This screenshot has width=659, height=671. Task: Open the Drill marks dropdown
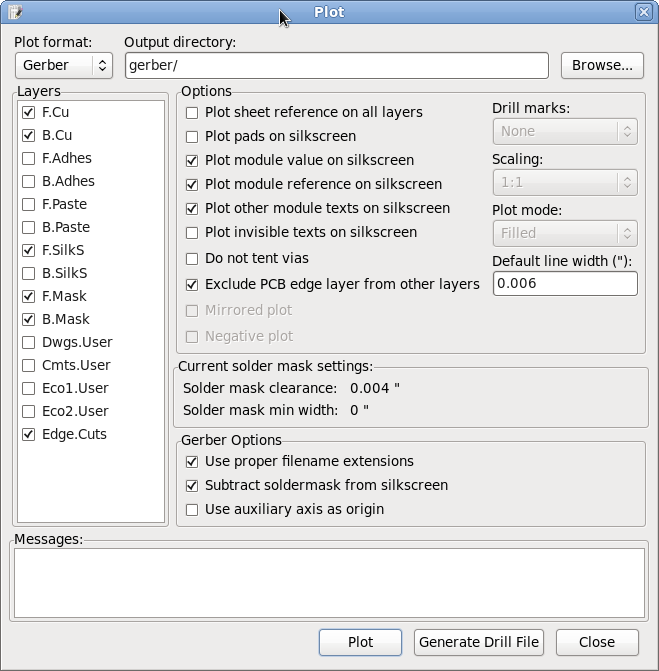(565, 131)
